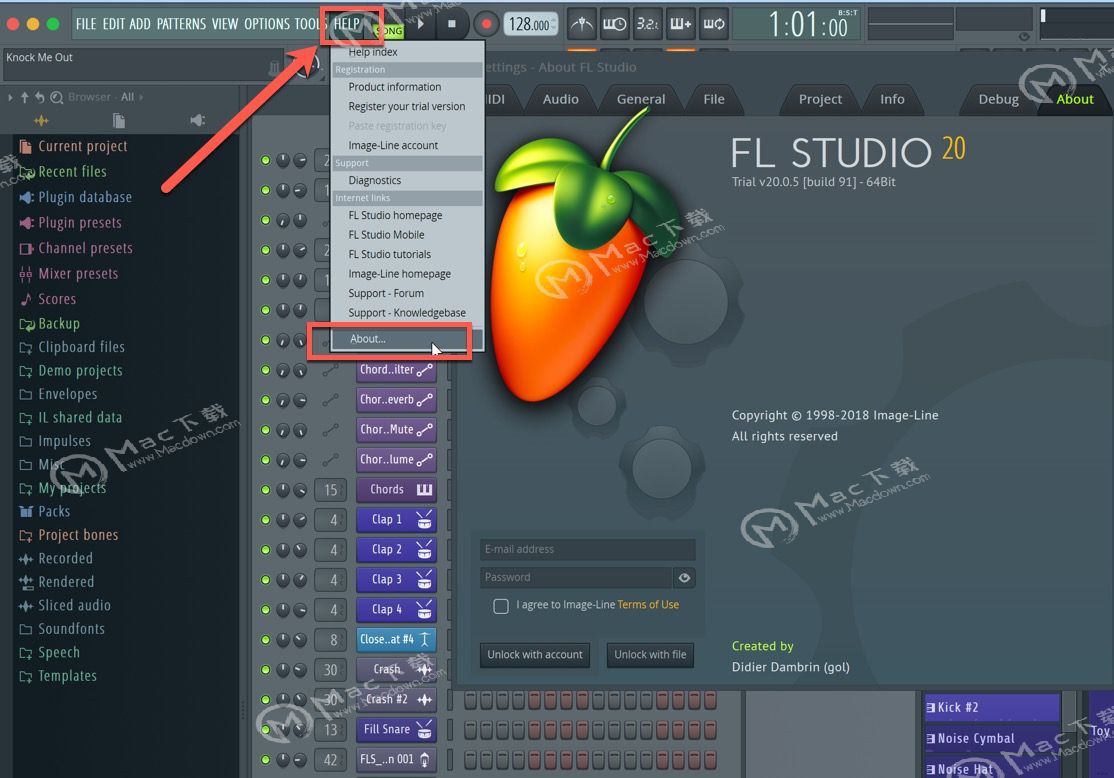Open Channel presets in the browser
1114x778 pixels.
pyautogui.click(x=76, y=249)
